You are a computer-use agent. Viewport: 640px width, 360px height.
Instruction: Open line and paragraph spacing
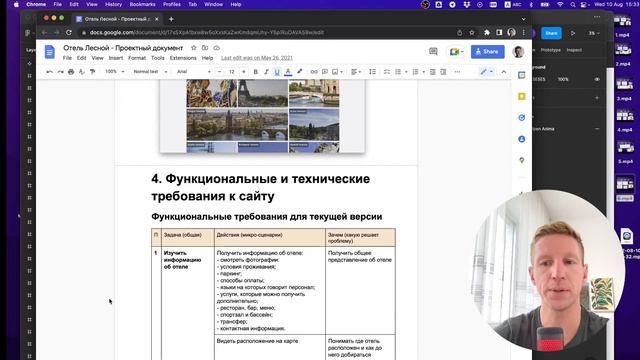click(x=372, y=72)
